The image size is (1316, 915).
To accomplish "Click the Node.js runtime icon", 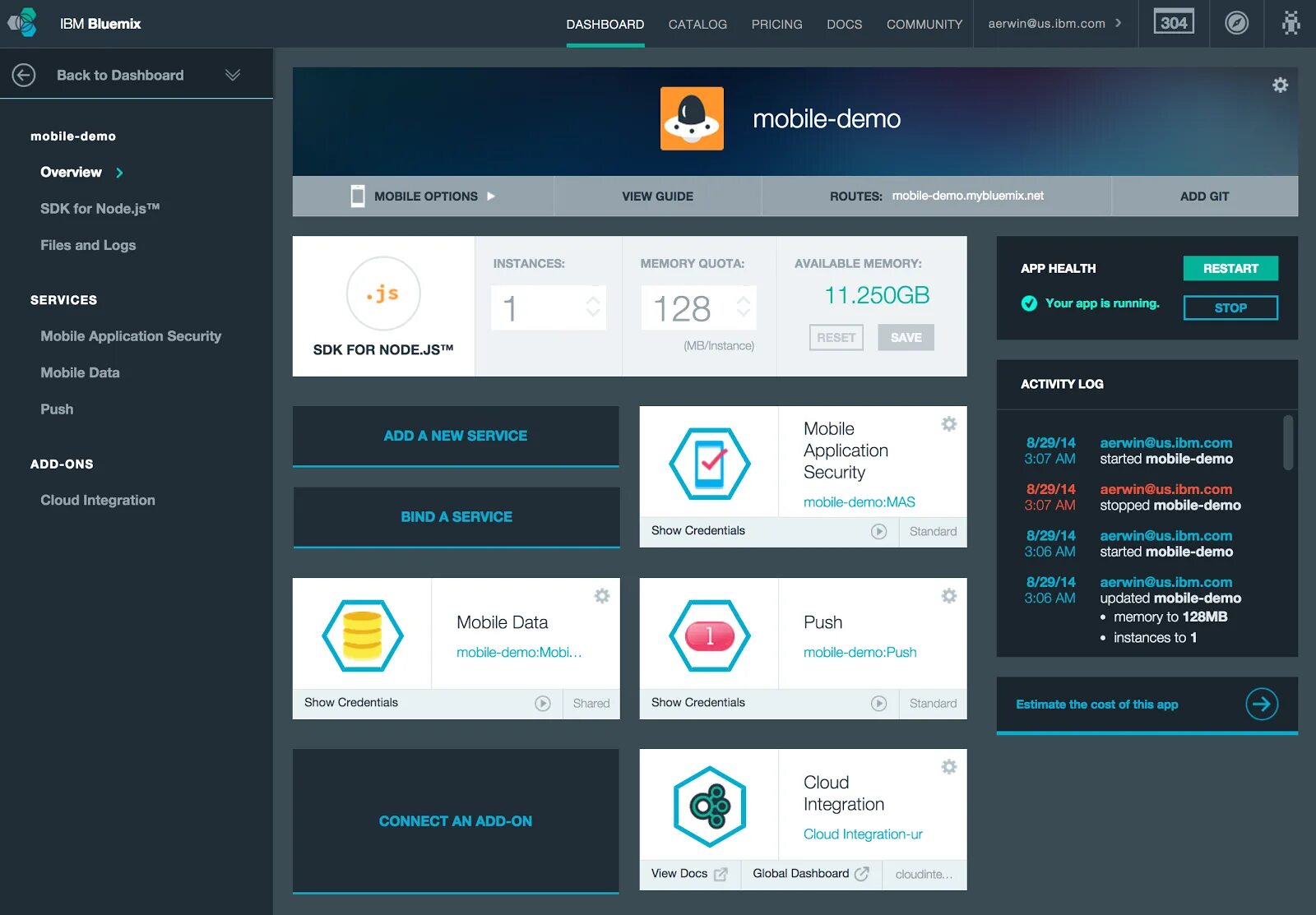I will click(x=383, y=293).
